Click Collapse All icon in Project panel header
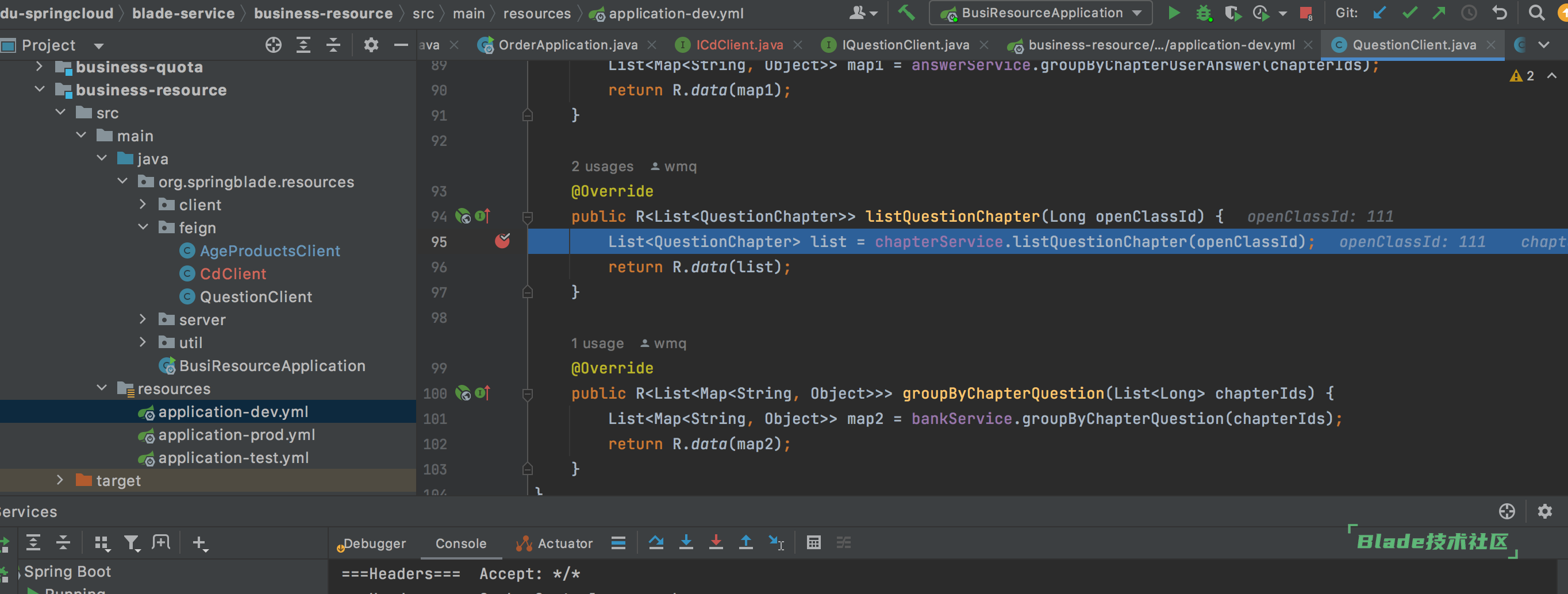This screenshot has height=594, width=1568. pos(333,45)
